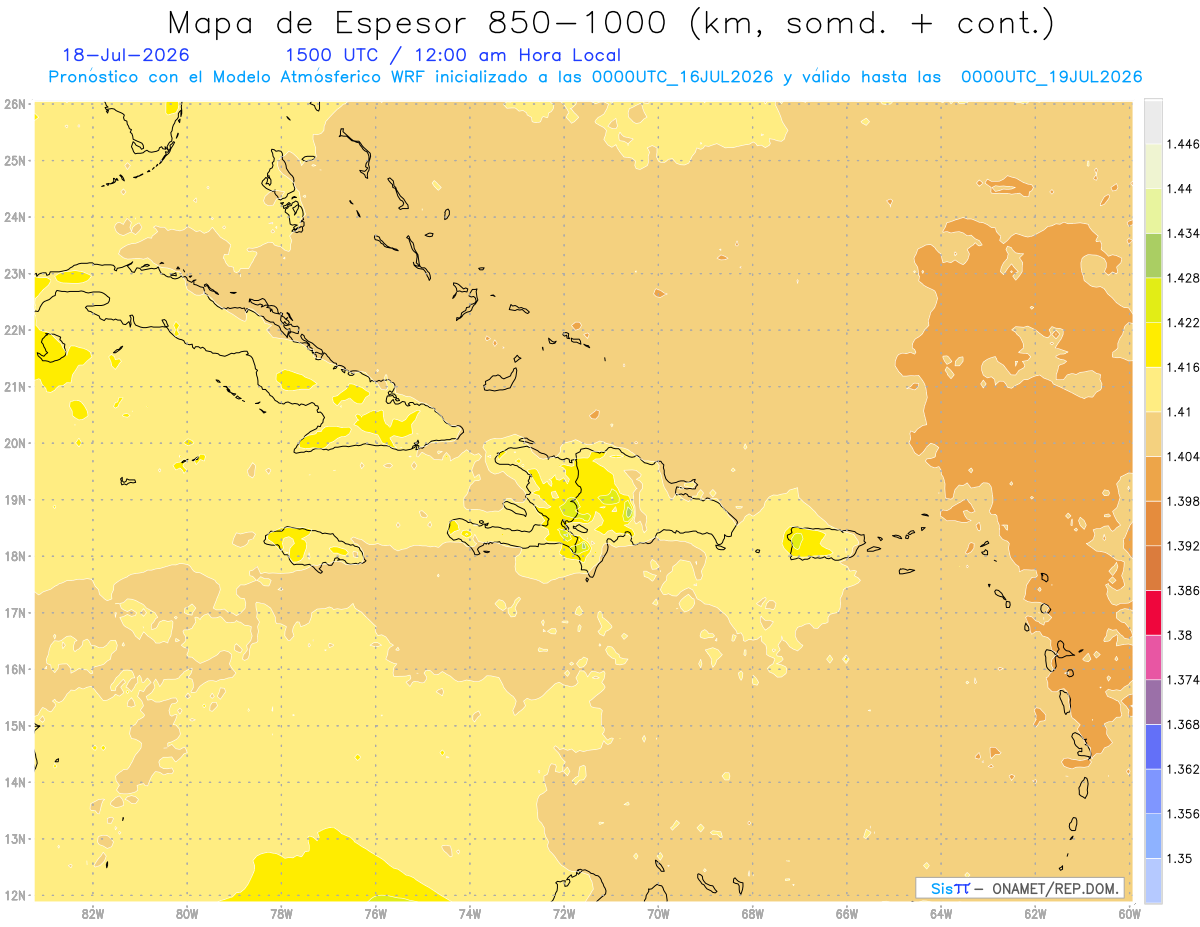Click the legend value '1.41'
This screenshot has width=1200, height=927.
click(1180, 412)
